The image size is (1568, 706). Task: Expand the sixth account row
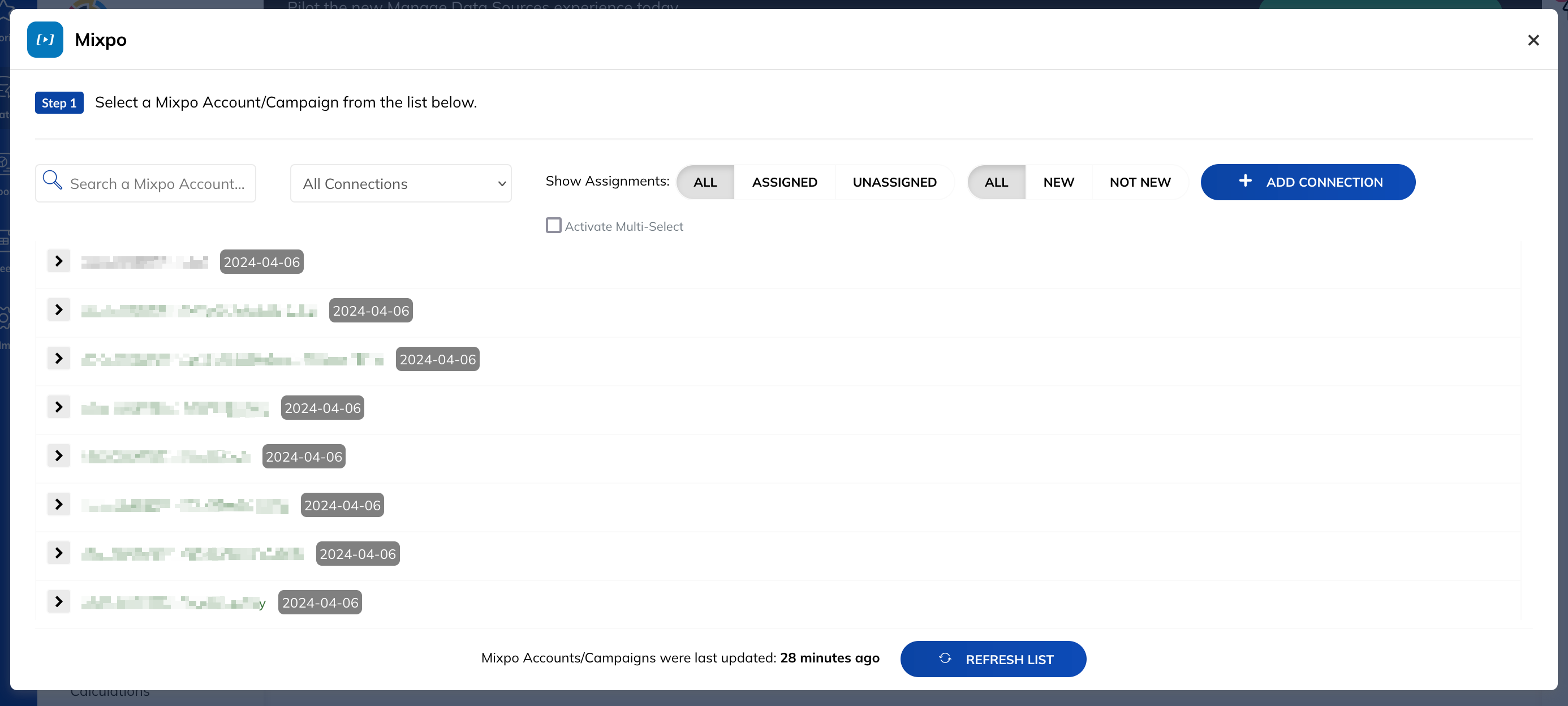click(x=58, y=505)
